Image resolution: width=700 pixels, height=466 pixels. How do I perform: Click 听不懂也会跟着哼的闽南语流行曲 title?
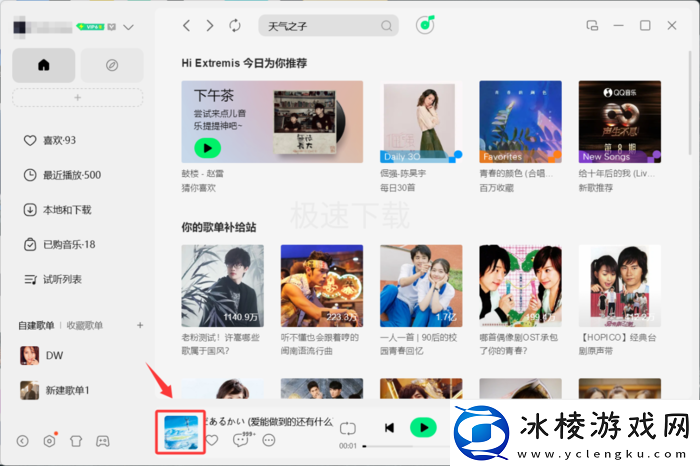[320, 344]
